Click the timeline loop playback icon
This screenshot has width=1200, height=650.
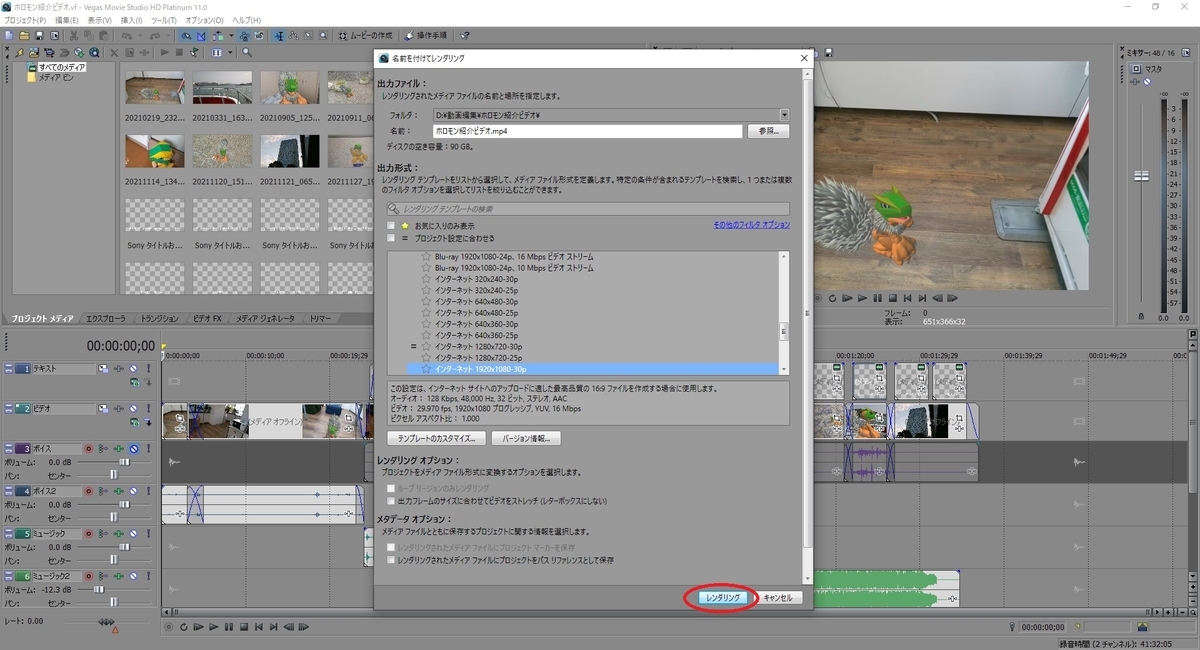click(183, 627)
